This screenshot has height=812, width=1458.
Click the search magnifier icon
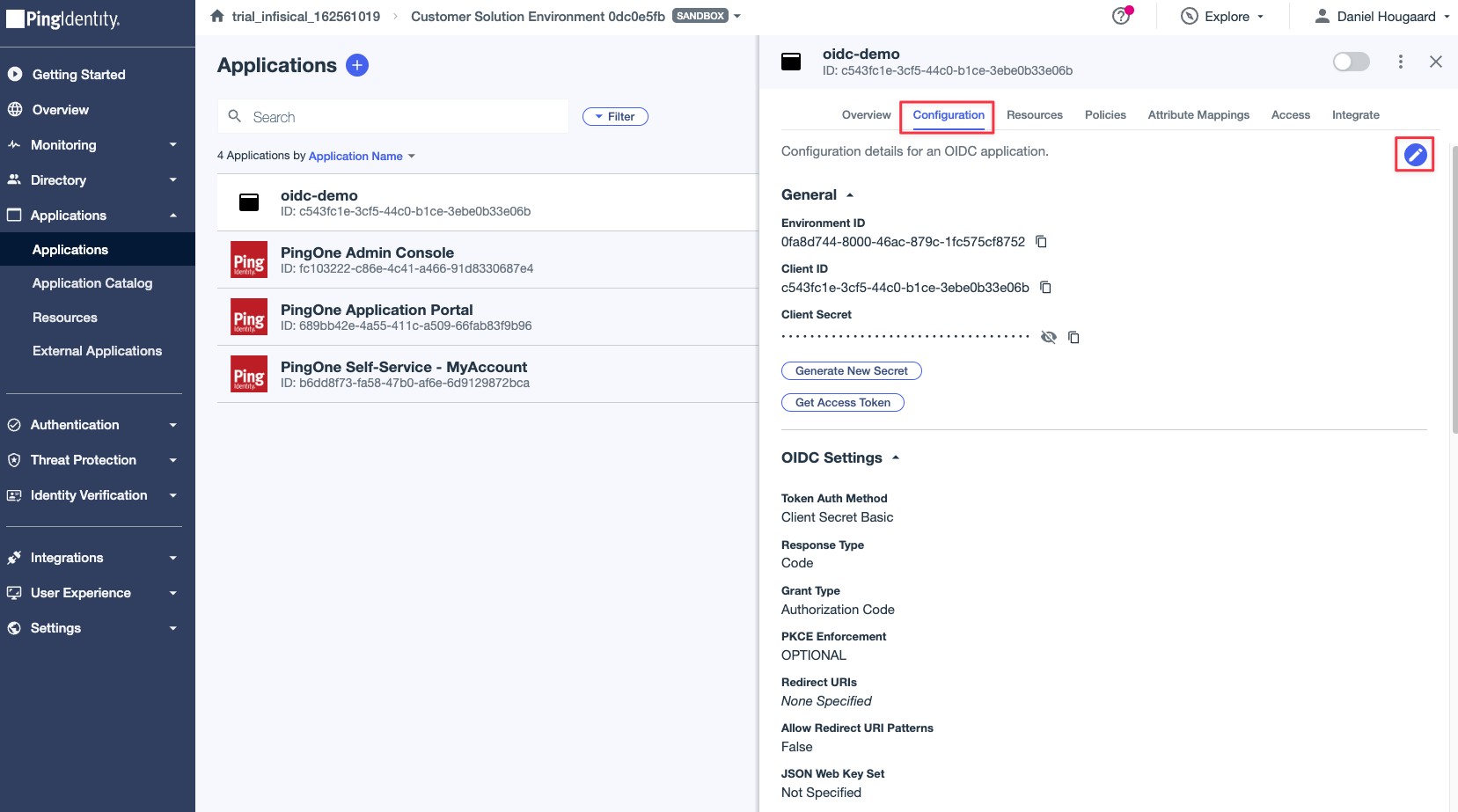235,116
